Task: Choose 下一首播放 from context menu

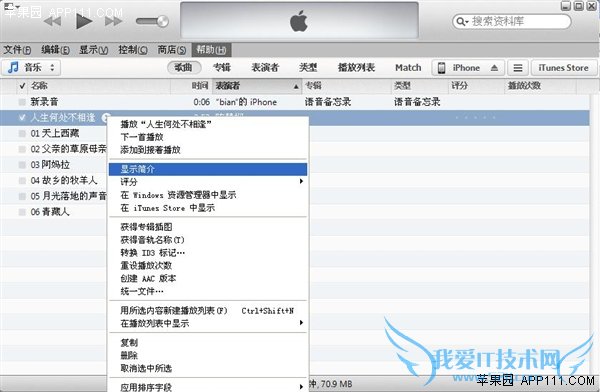Action: [209, 137]
